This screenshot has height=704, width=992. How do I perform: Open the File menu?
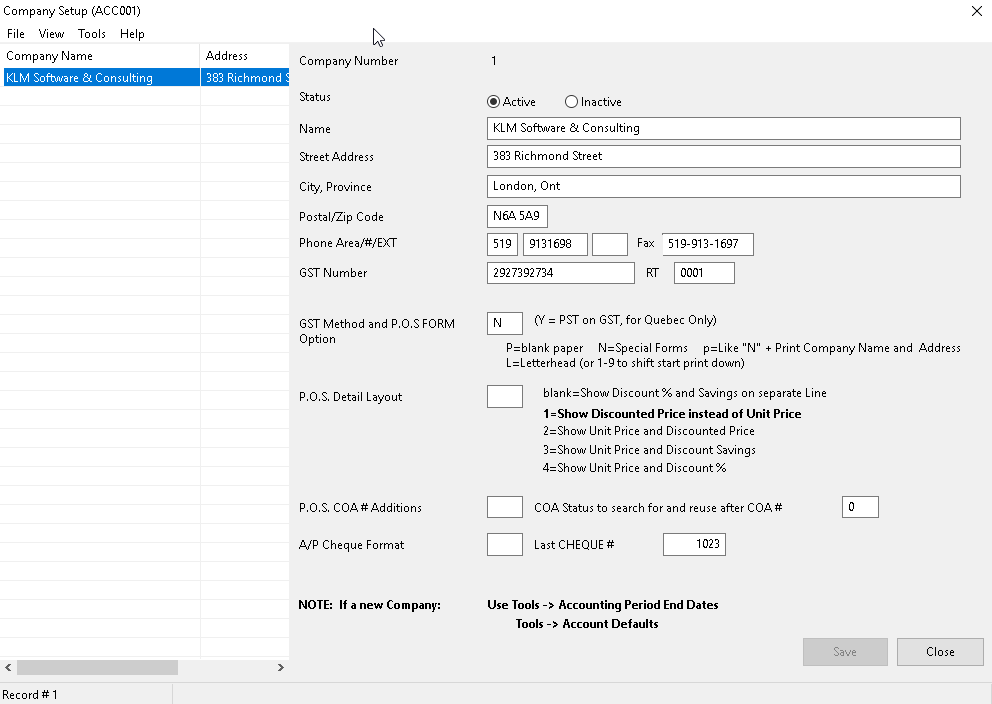(16, 34)
